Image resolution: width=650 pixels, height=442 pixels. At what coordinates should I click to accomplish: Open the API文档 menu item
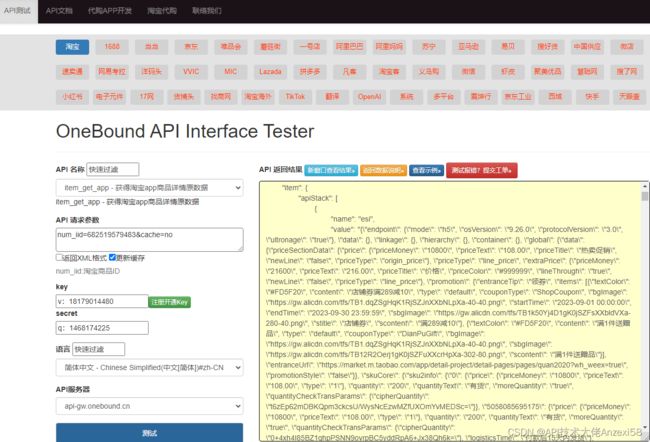pos(59,11)
